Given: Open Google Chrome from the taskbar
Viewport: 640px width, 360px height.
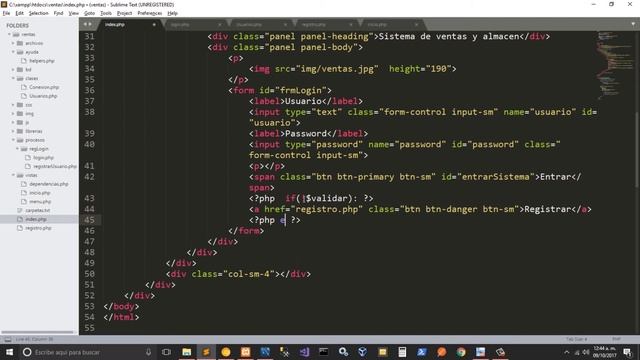Looking at the screenshot, I should (x=461, y=352).
